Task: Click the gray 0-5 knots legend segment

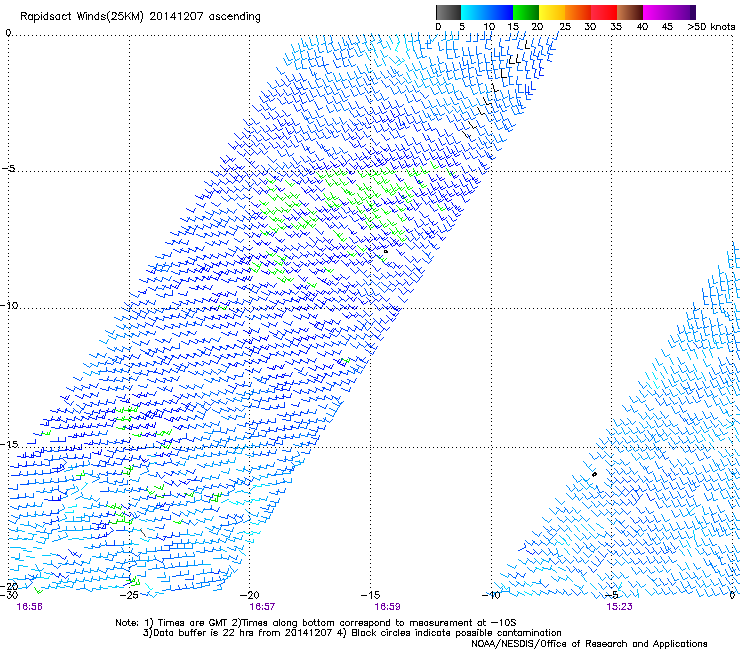Action: point(448,12)
